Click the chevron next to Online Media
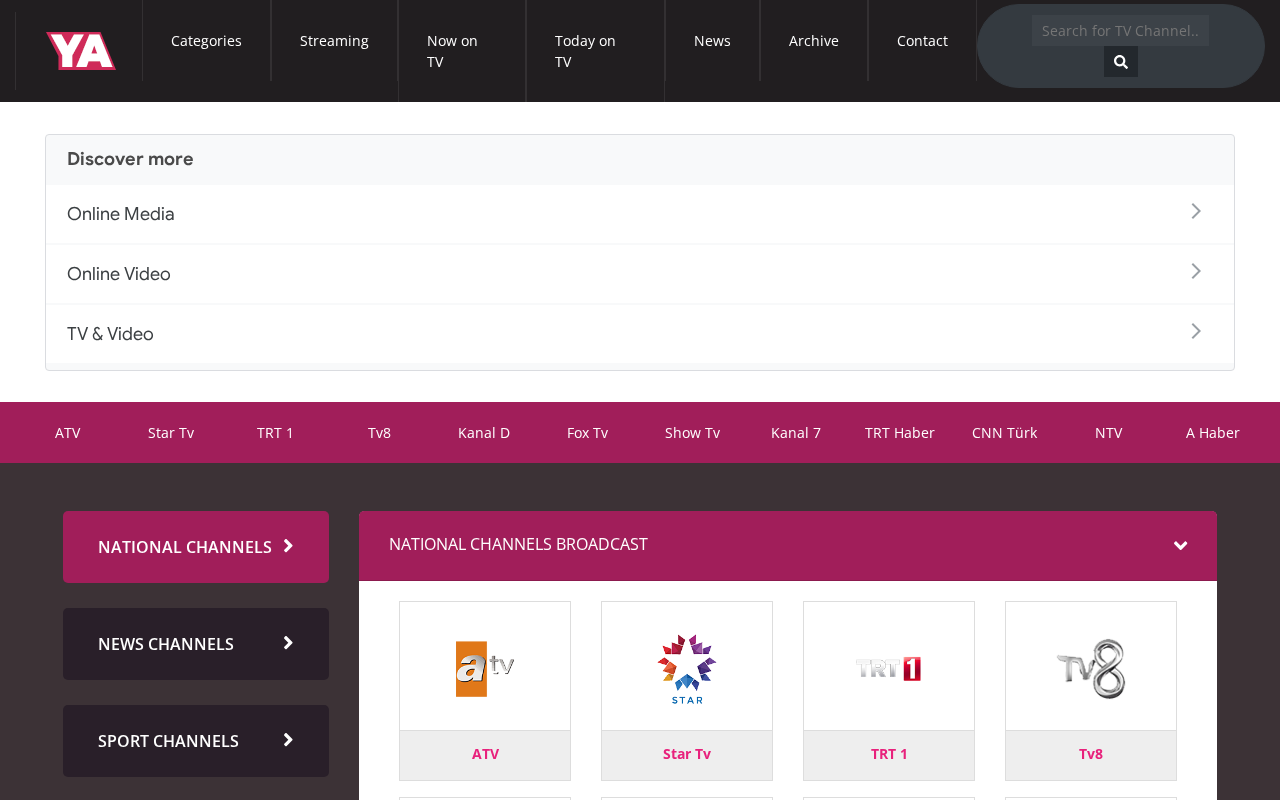 click(1196, 211)
